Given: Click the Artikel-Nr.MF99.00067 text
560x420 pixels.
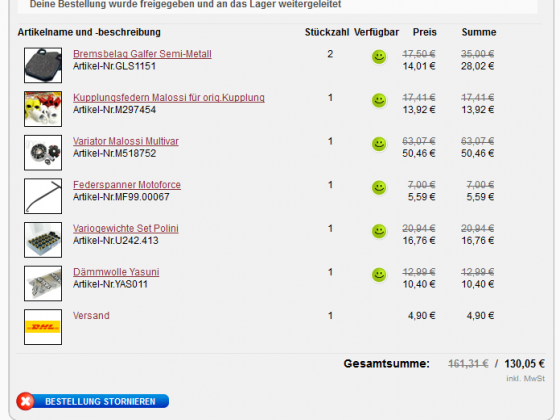Looking at the screenshot, I should pyautogui.click(x=121, y=197).
